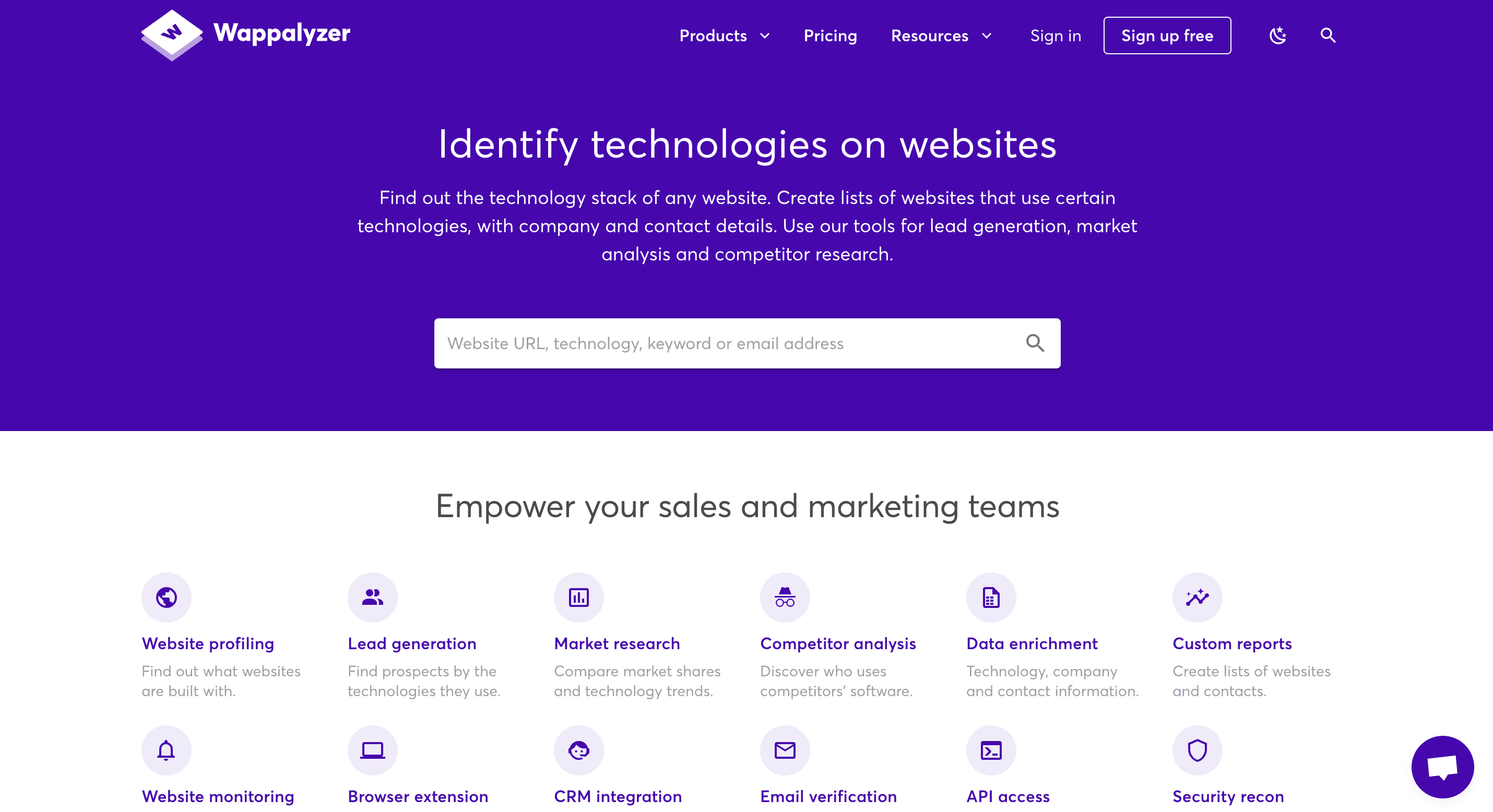Viewport: 1493px width, 812px height.
Task: Click the Custom reports icon
Action: click(1196, 597)
